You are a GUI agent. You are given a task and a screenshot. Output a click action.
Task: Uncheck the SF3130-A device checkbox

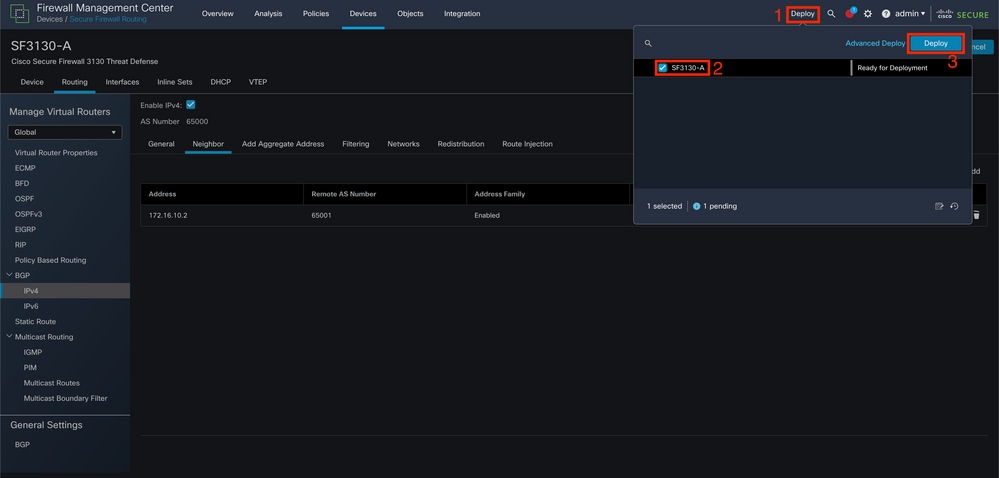(x=663, y=68)
